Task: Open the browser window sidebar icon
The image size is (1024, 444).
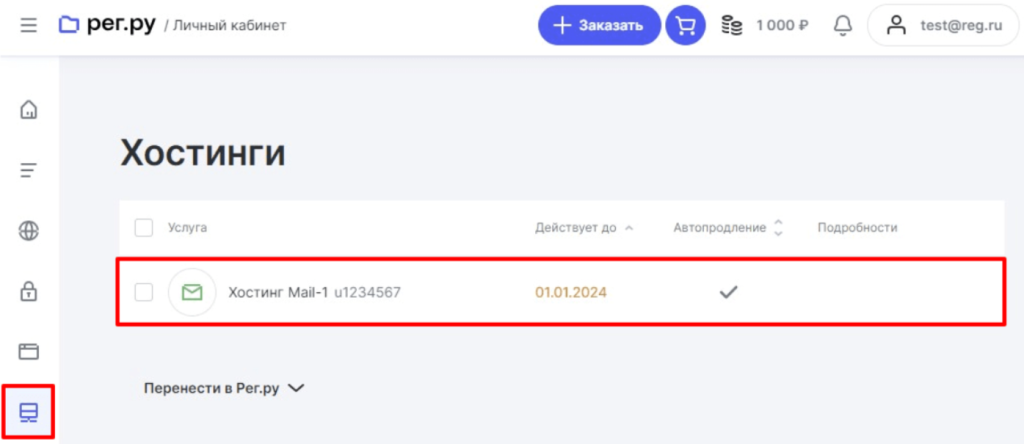Action: point(29,351)
